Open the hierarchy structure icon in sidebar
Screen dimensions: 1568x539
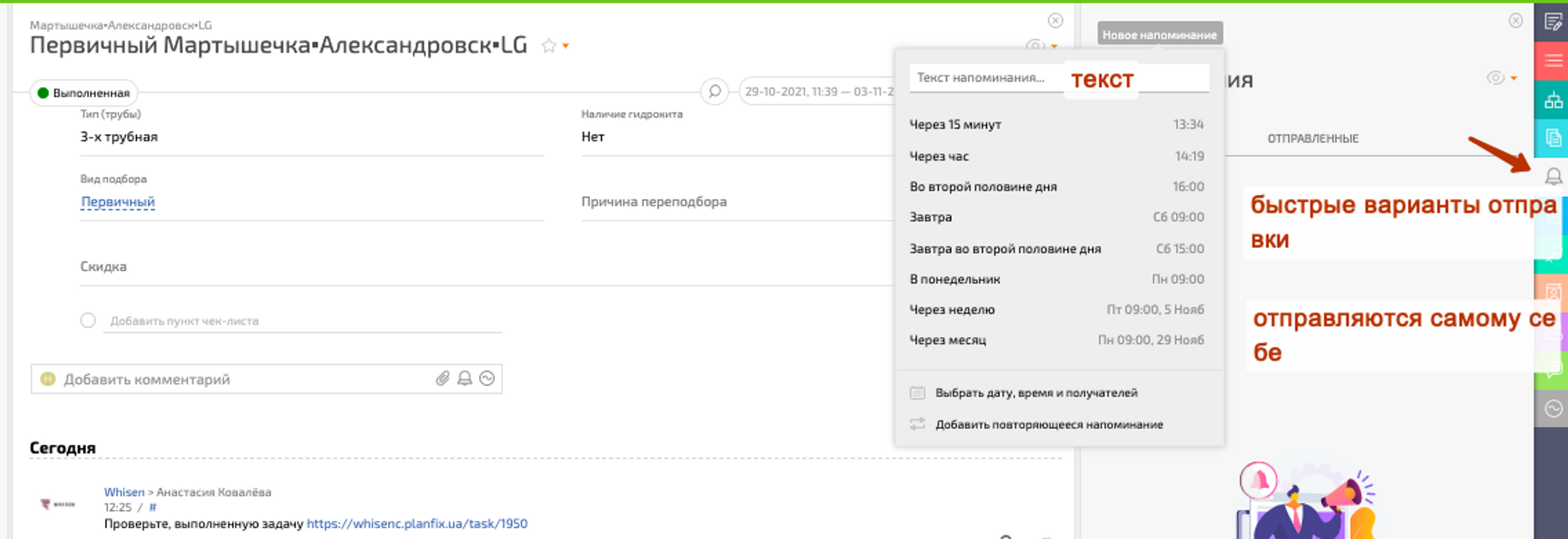(x=1552, y=100)
